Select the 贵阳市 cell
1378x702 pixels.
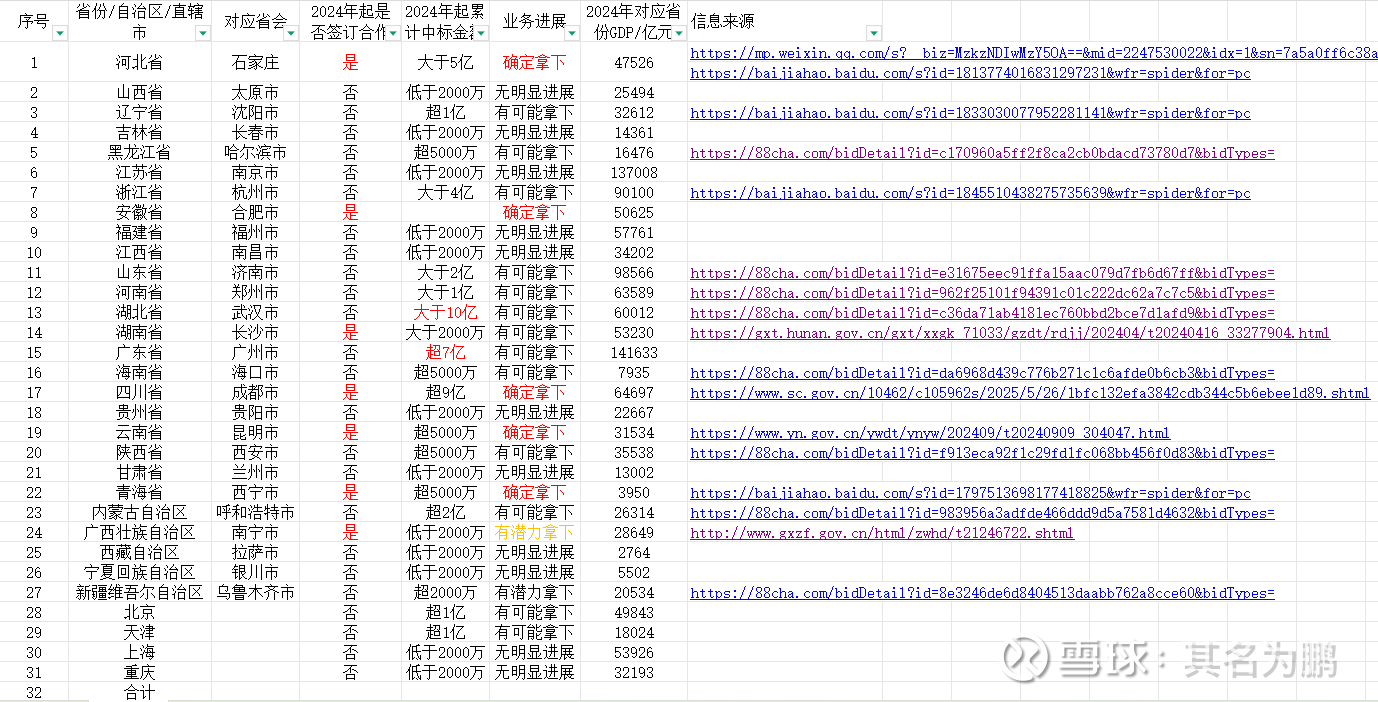click(x=255, y=412)
